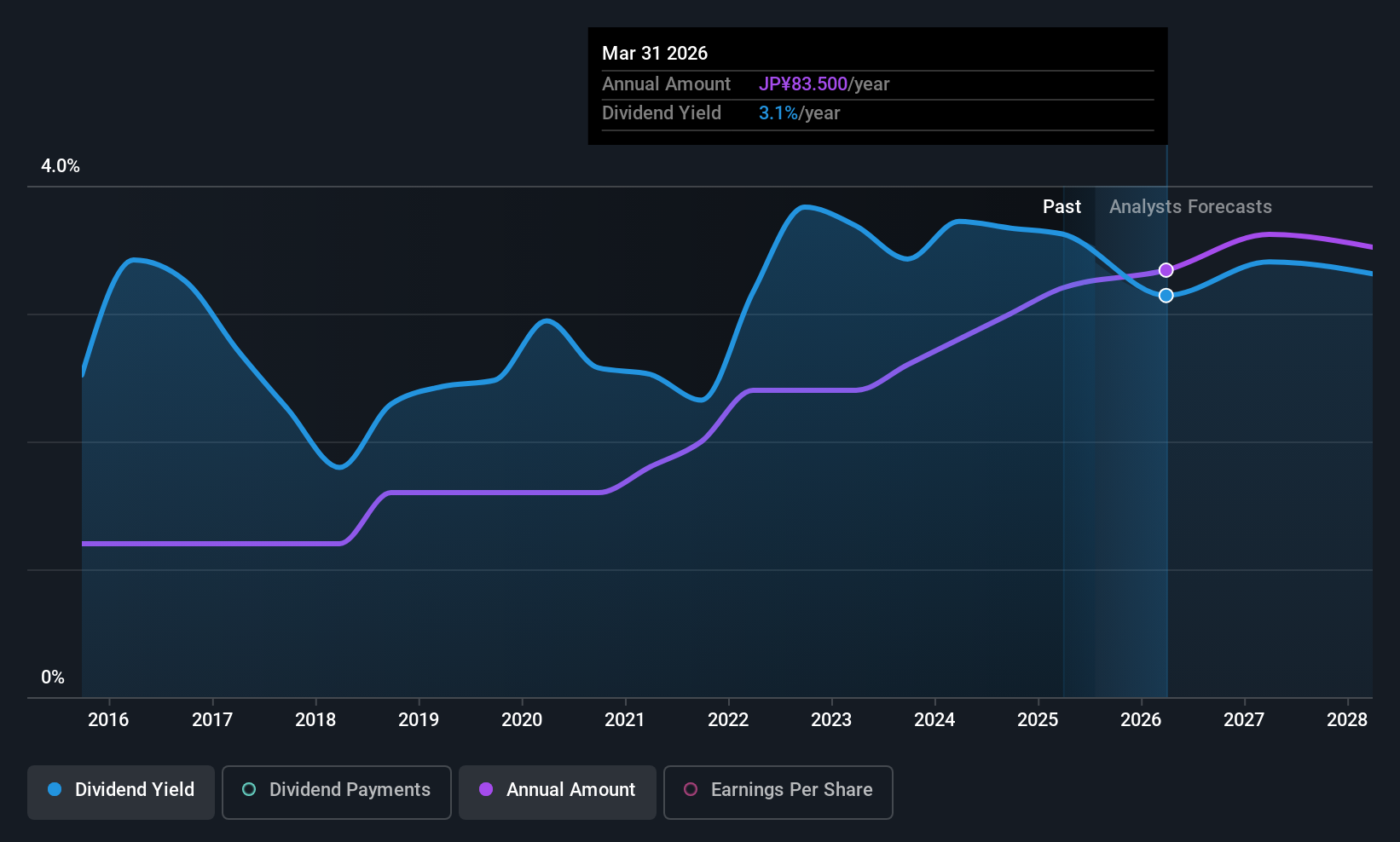Click the pink Earnings Per Share circle

[x=691, y=790]
